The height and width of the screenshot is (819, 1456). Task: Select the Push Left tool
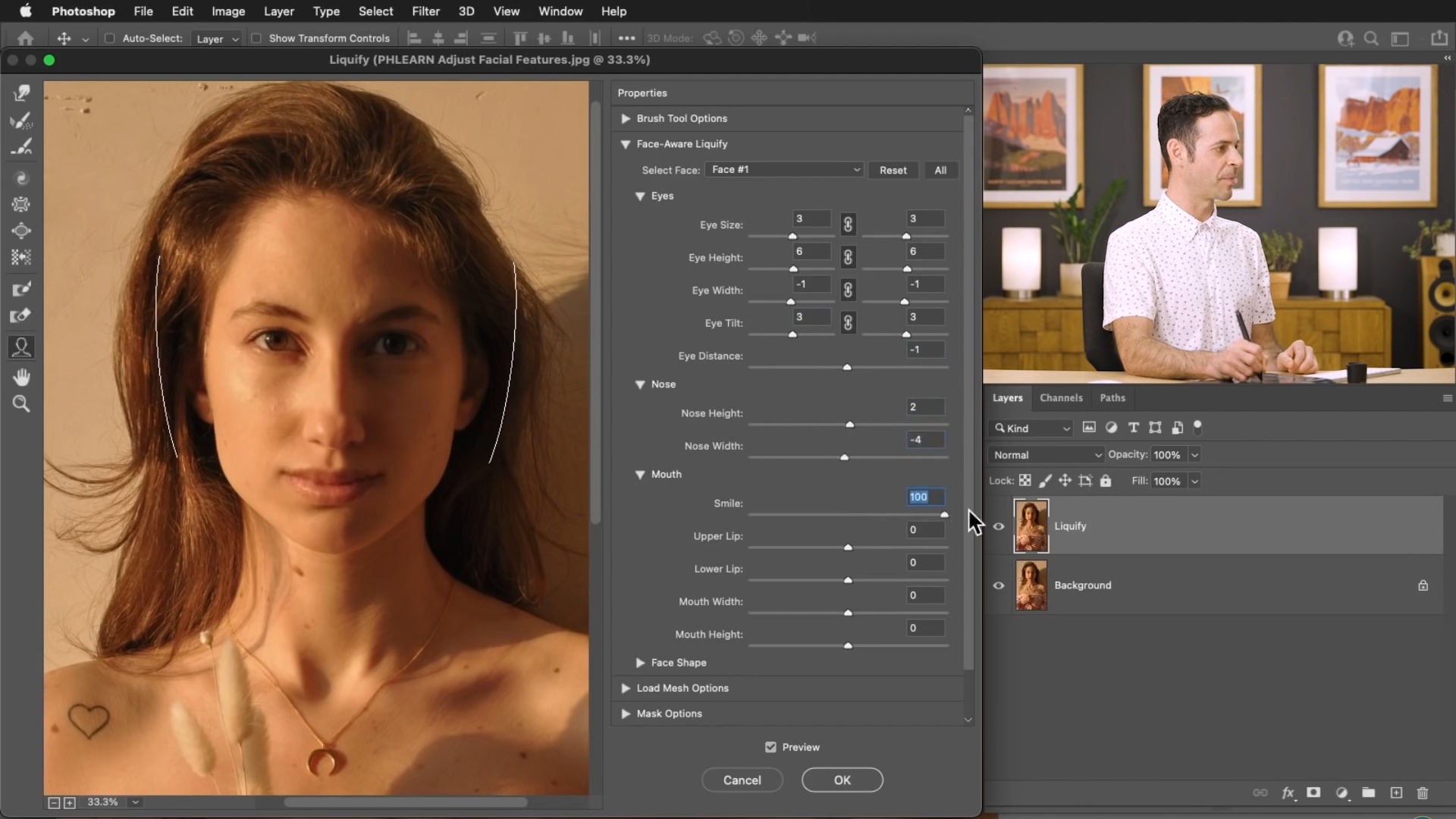click(21, 258)
